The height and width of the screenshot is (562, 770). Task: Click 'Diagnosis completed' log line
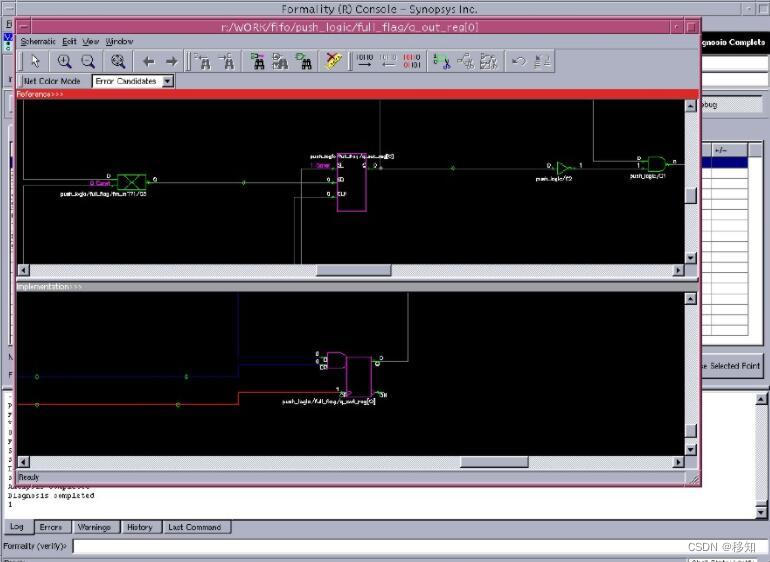coord(51,496)
